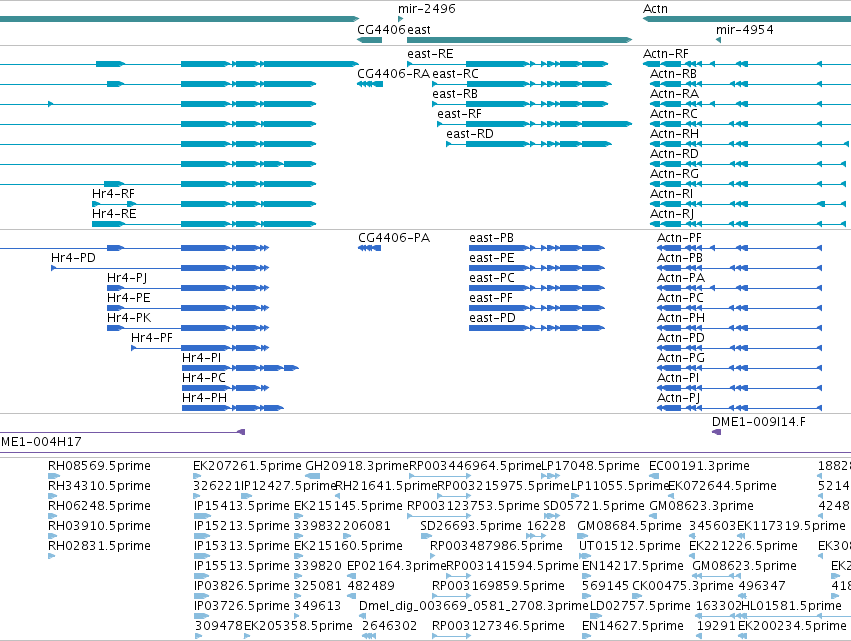This screenshot has width=851, height=641.
Task: Select the east-RF transcript label
Action: 459,114
